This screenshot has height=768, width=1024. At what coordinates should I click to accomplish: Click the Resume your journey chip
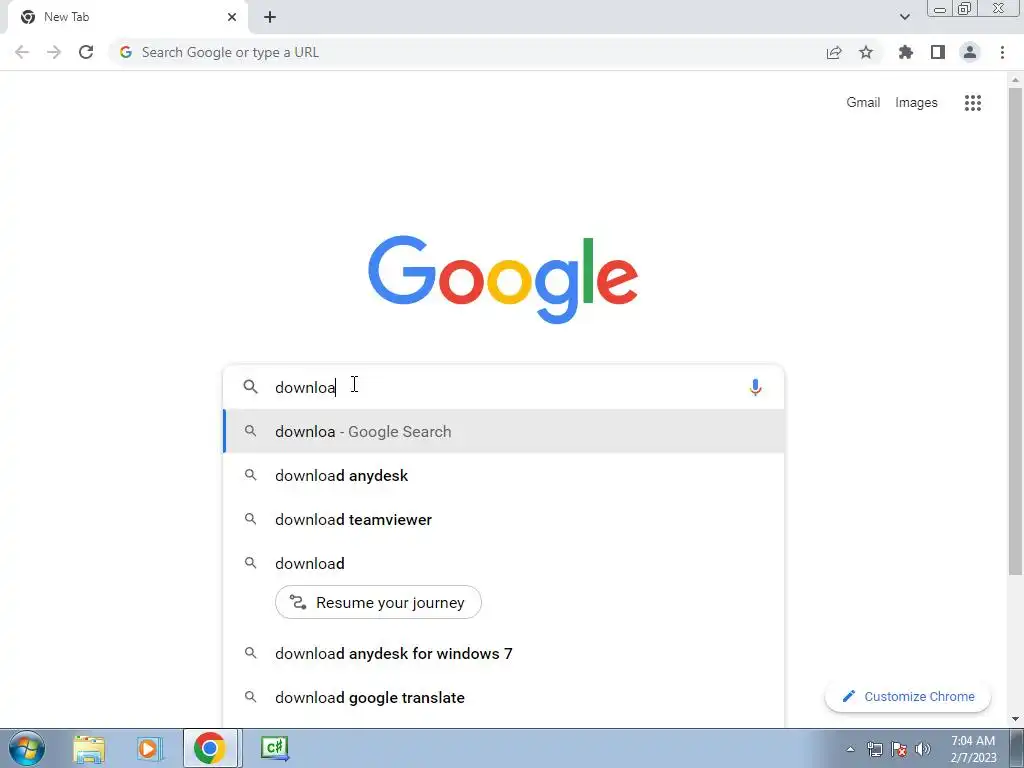tap(378, 602)
